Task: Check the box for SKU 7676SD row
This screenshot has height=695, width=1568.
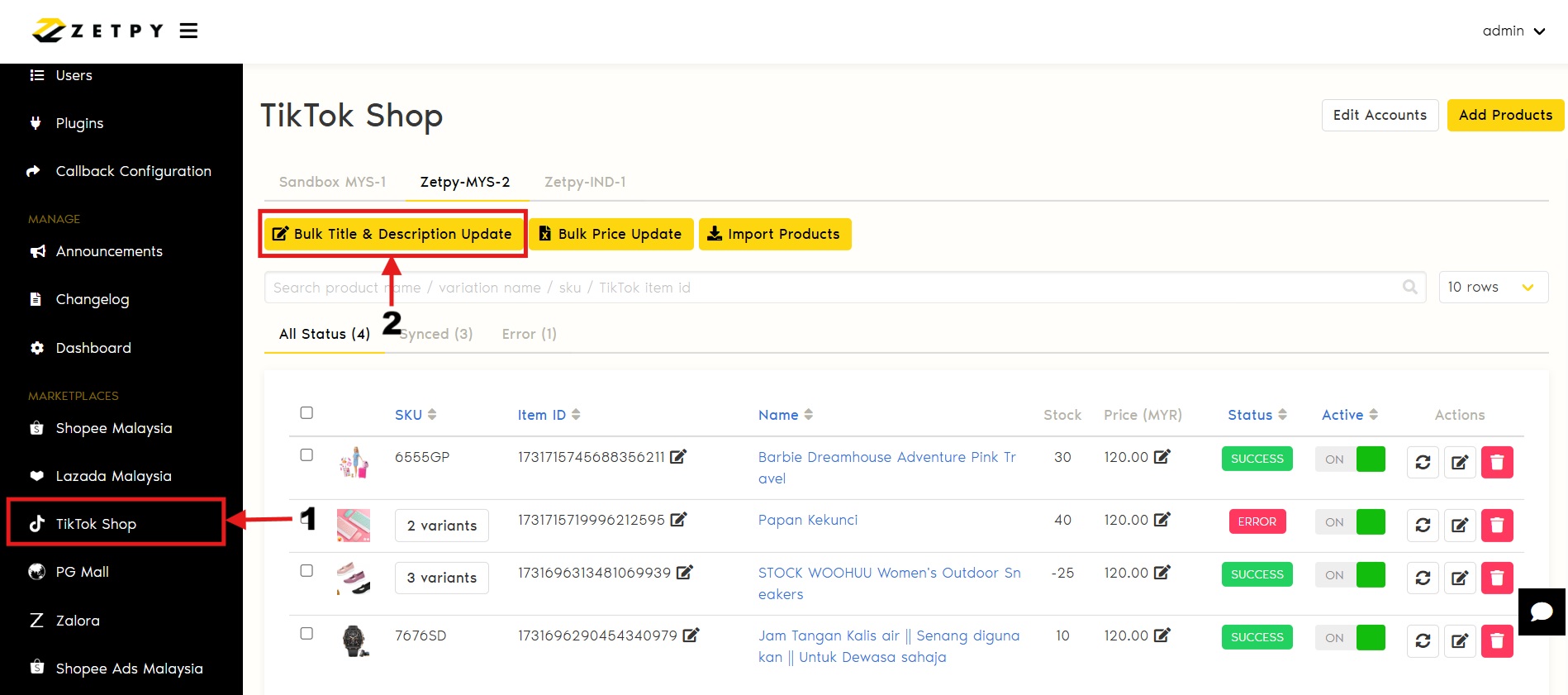Action: [x=306, y=634]
